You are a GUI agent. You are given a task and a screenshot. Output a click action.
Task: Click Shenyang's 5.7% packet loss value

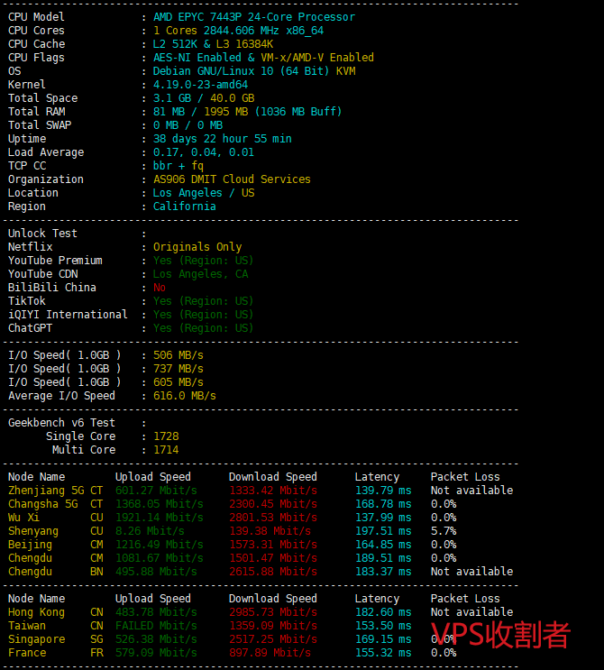coord(443,531)
